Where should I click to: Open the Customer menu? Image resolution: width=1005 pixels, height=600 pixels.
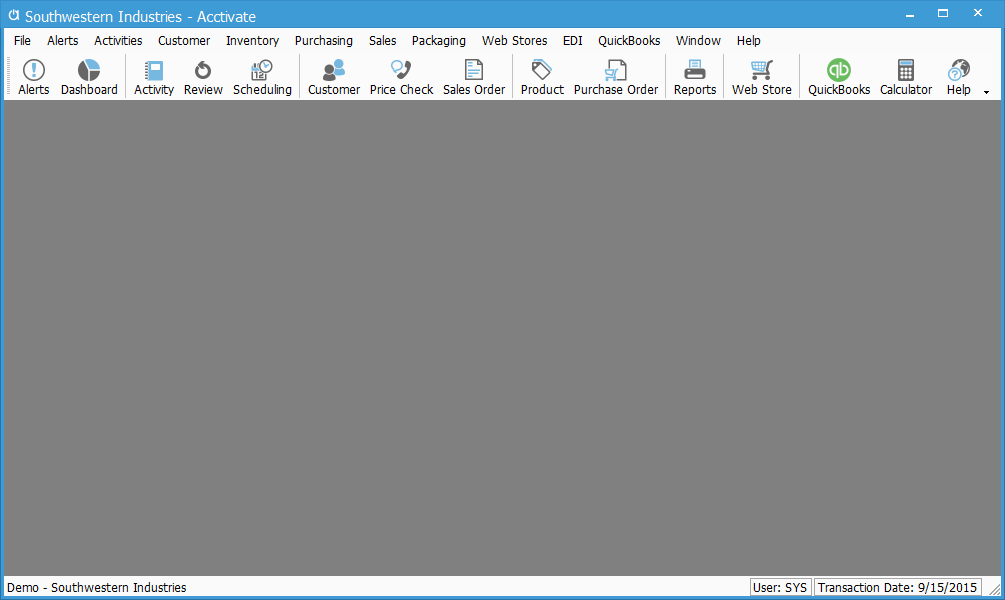(x=184, y=40)
